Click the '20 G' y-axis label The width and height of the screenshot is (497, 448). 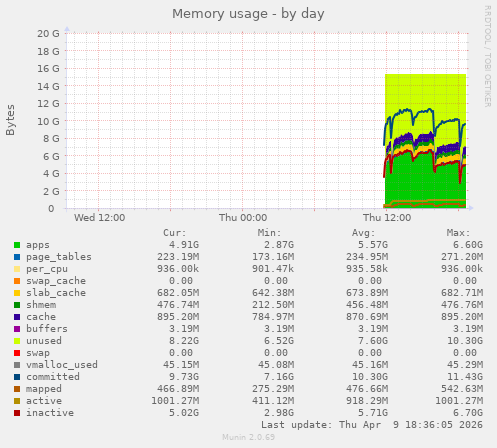(x=48, y=34)
